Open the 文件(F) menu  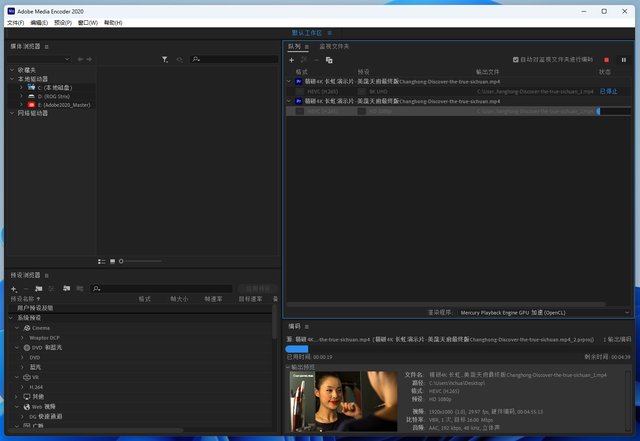coord(16,23)
